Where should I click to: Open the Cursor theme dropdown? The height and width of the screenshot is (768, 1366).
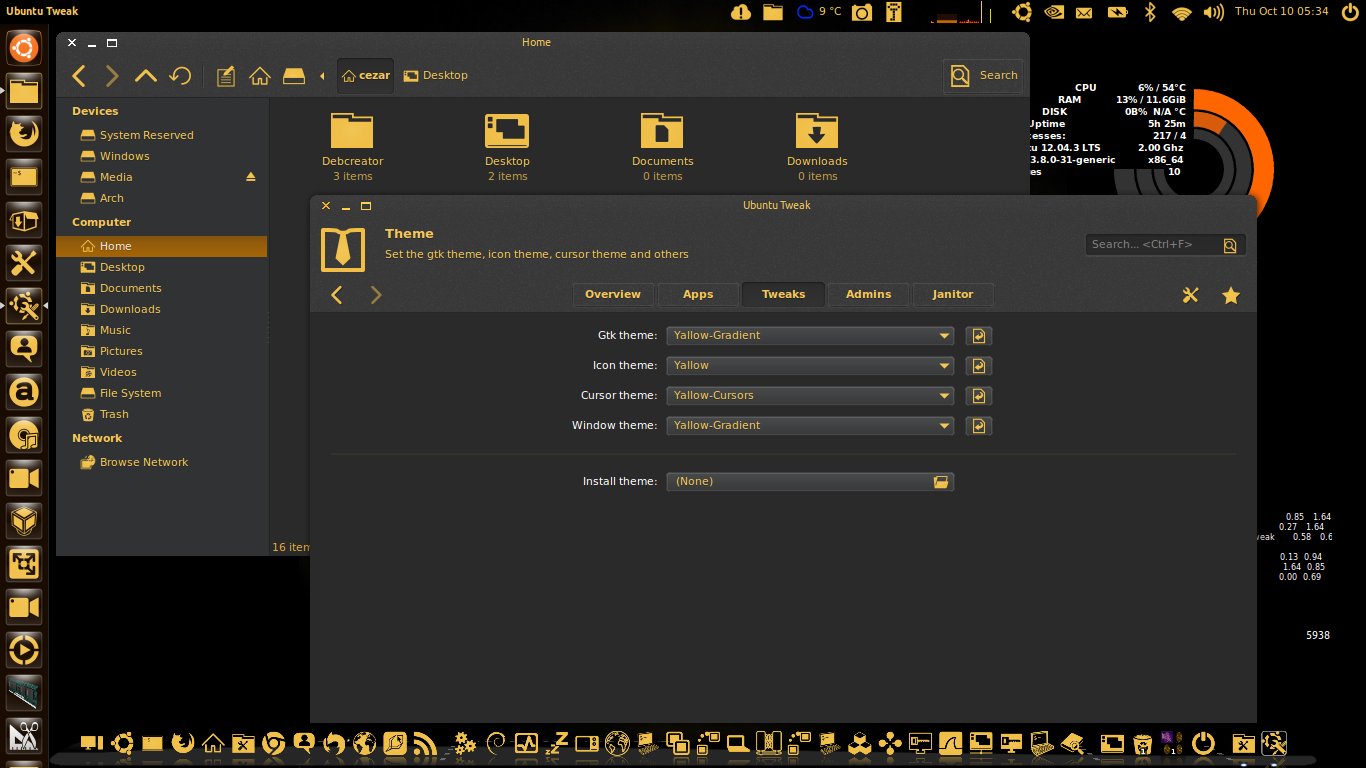pos(810,396)
